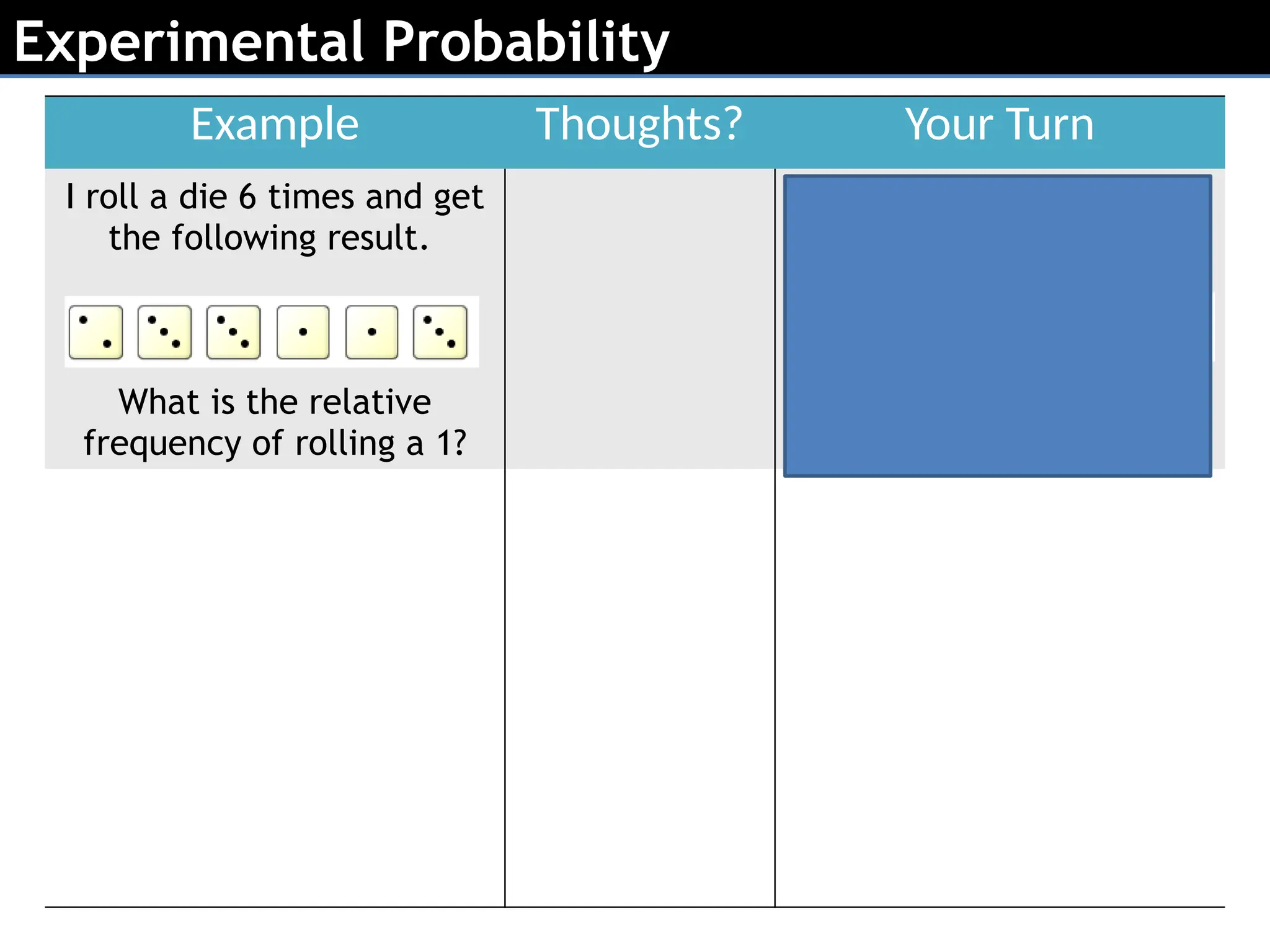The height and width of the screenshot is (952, 1270).
Task: Select the 'Example' column header
Action: [x=275, y=125]
